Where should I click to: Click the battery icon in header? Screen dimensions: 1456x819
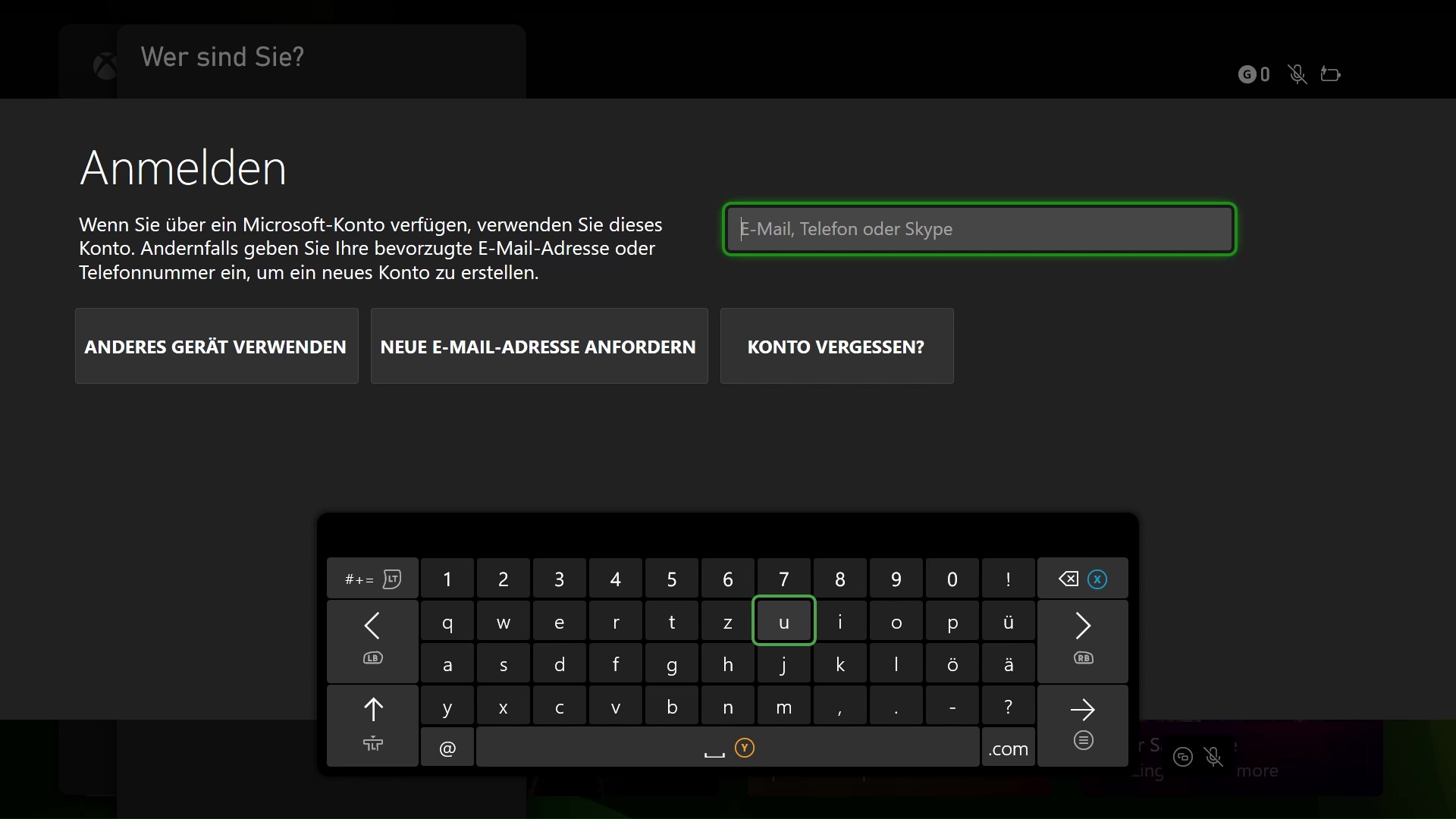pos(1331,74)
